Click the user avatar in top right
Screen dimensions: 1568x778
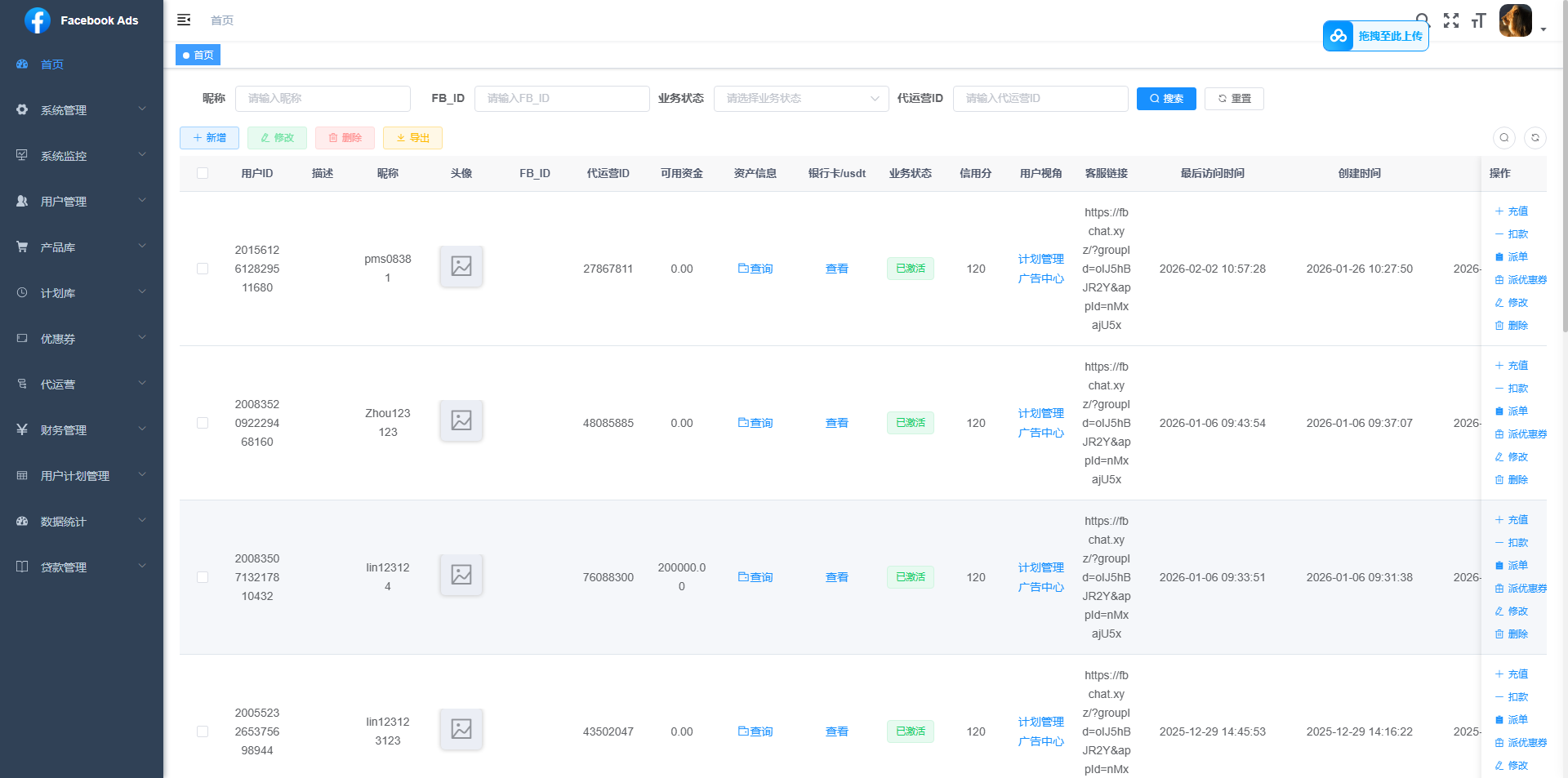1516,20
